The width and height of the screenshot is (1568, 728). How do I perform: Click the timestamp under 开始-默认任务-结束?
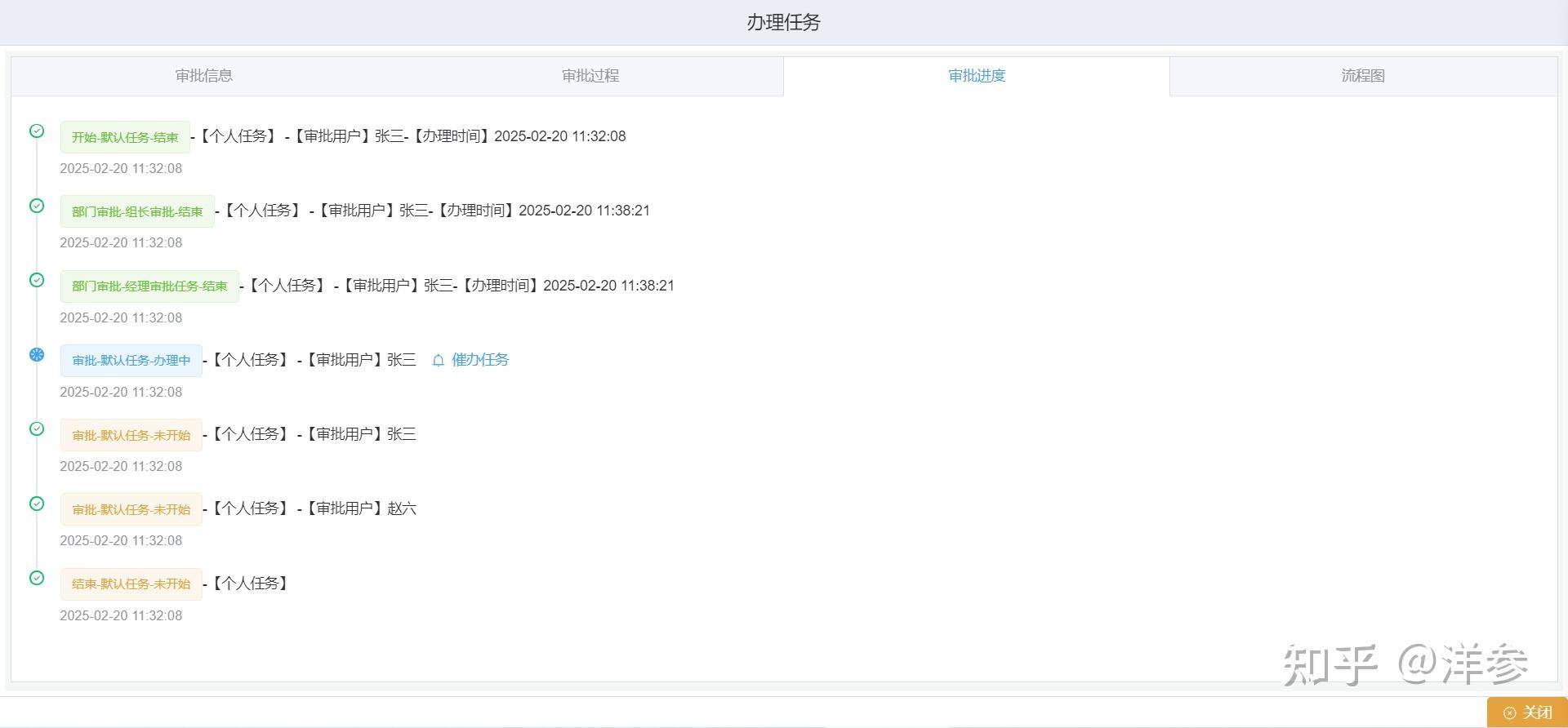(121, 168)
